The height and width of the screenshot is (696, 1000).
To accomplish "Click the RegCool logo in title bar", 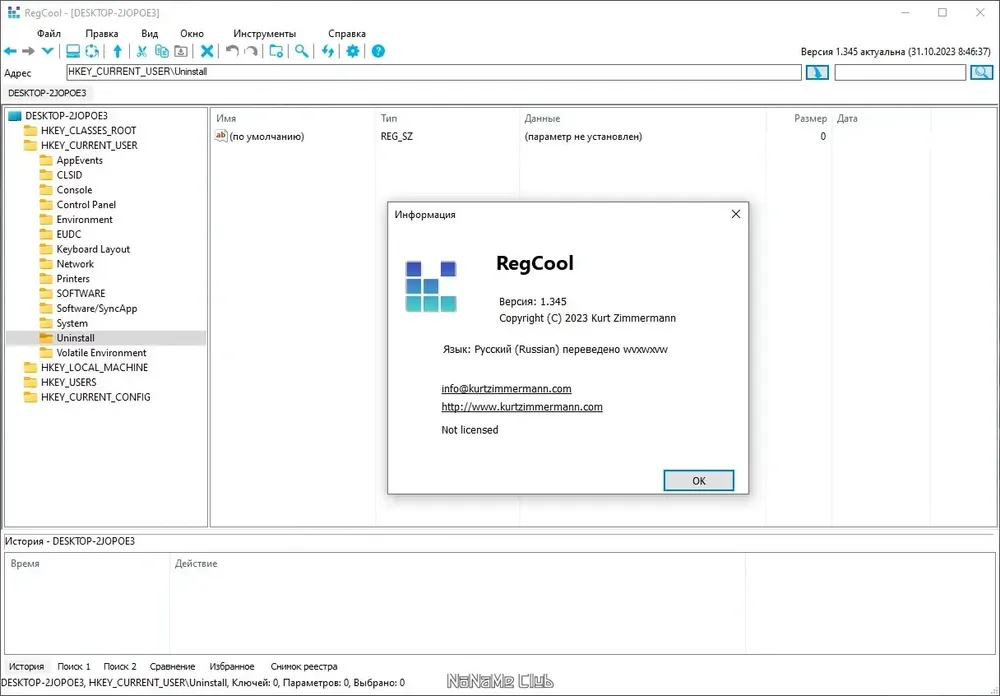I will tap(13, 13).
